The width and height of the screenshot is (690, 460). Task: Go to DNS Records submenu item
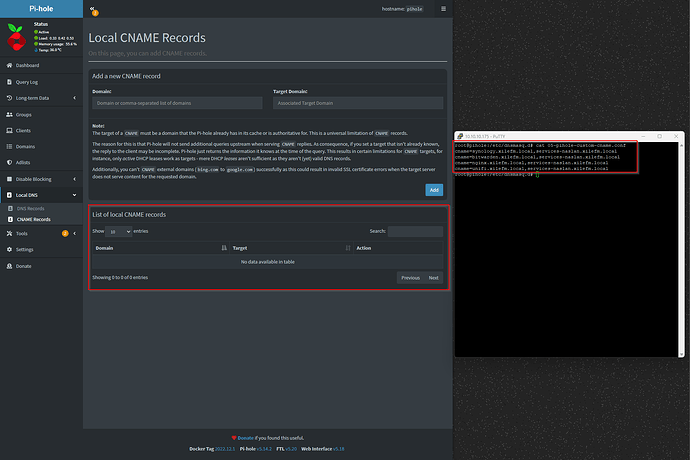pos(32,208)
